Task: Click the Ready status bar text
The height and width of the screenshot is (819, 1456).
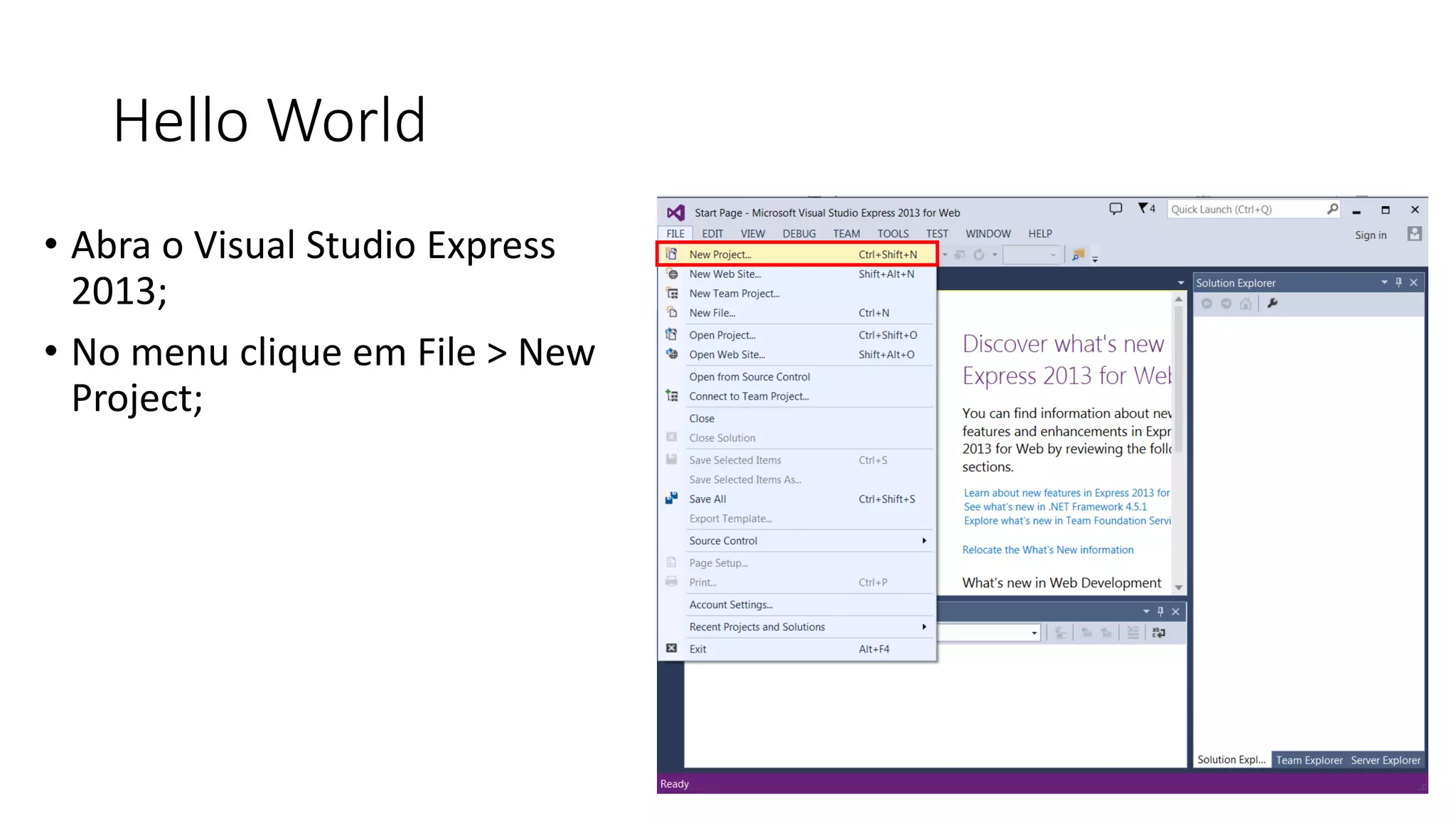Action: coord(675,783)
